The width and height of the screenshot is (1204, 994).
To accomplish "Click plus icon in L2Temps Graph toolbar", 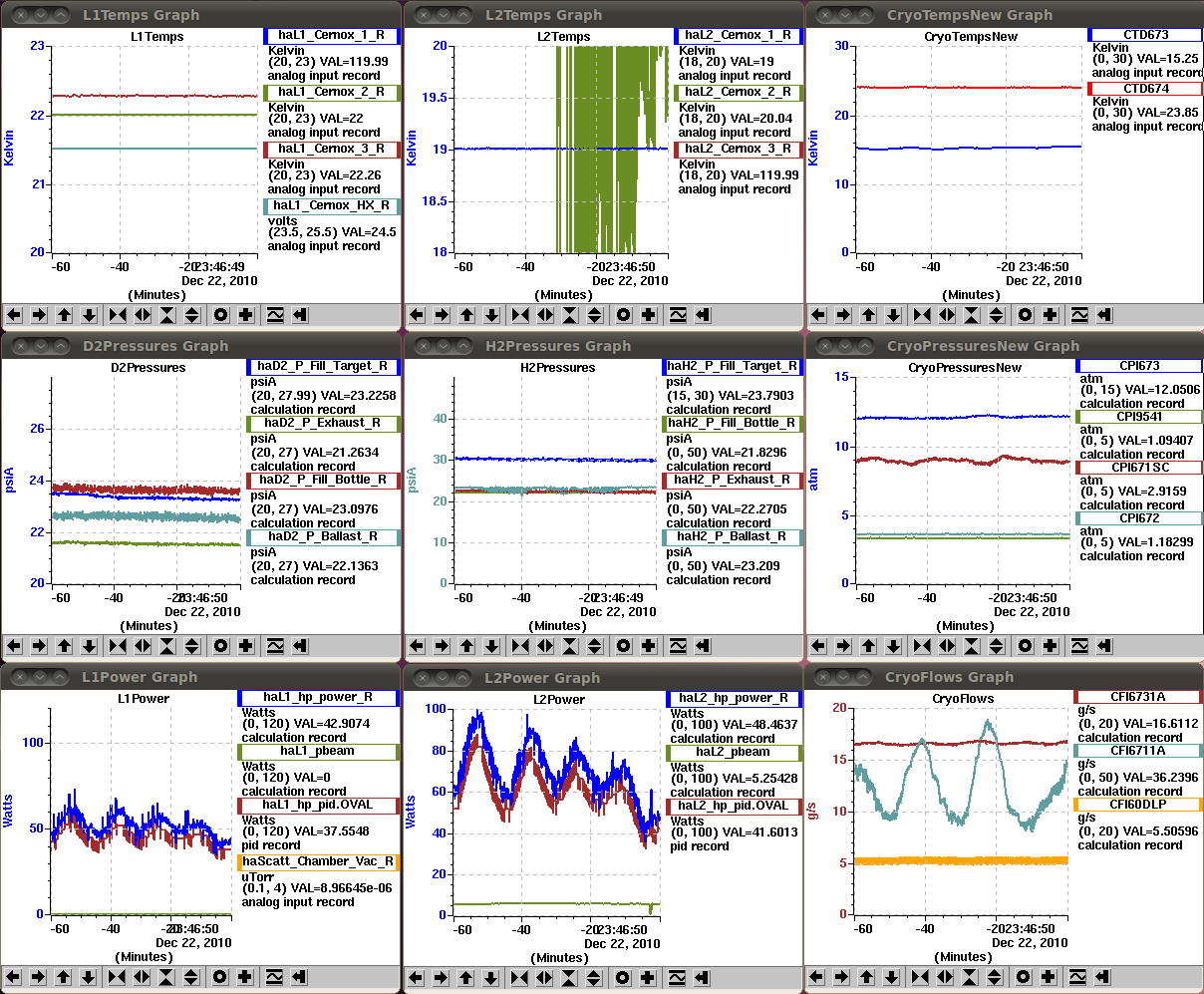I will coord(649,315).
